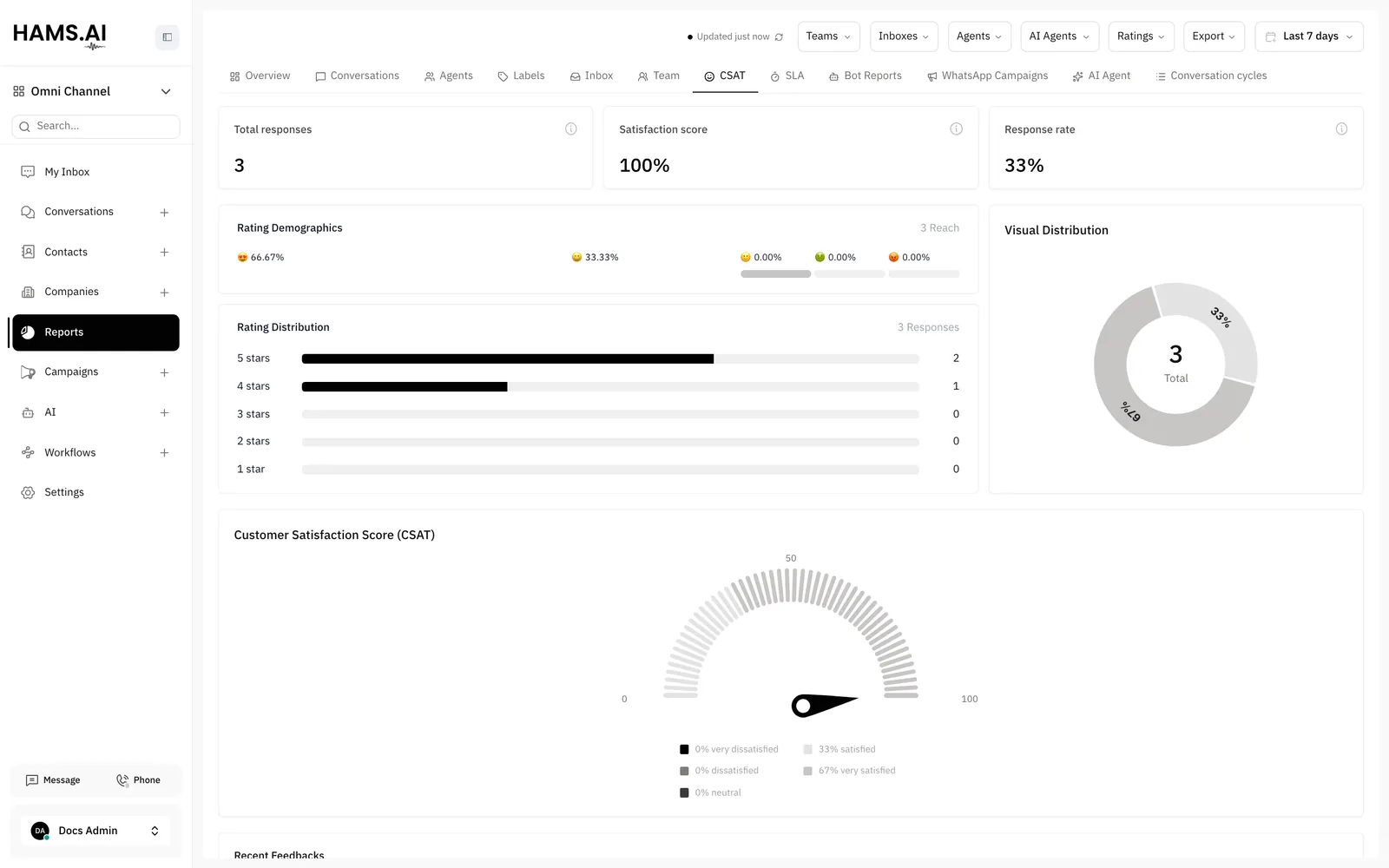Open the Teams filter dropdown
This screenshot has height=868, width=1389.
point(828,36)
